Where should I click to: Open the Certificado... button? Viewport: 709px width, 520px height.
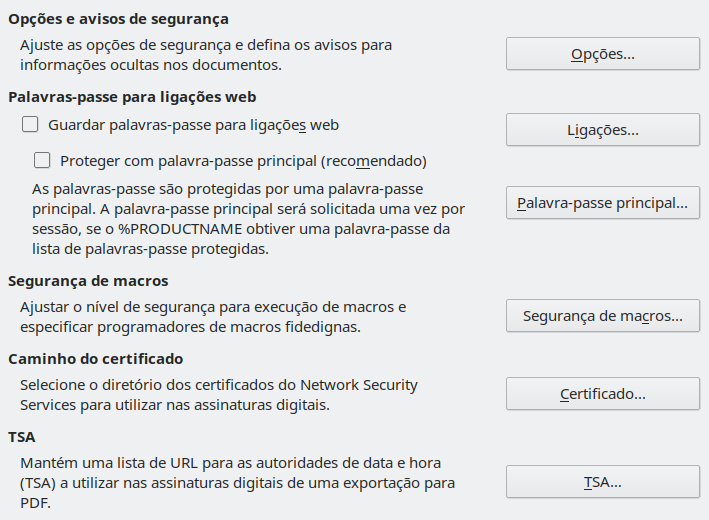(602, 394)
